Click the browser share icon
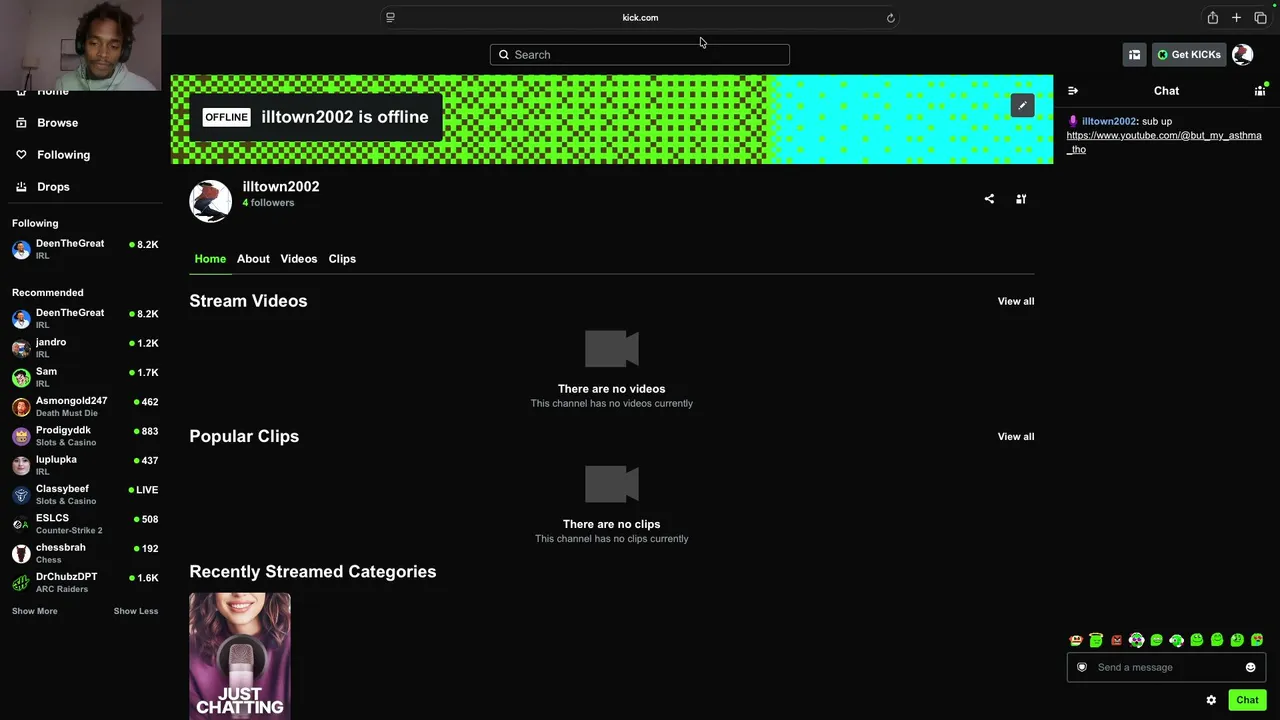Screen dimensions: 1280x720 point(1212,18)
